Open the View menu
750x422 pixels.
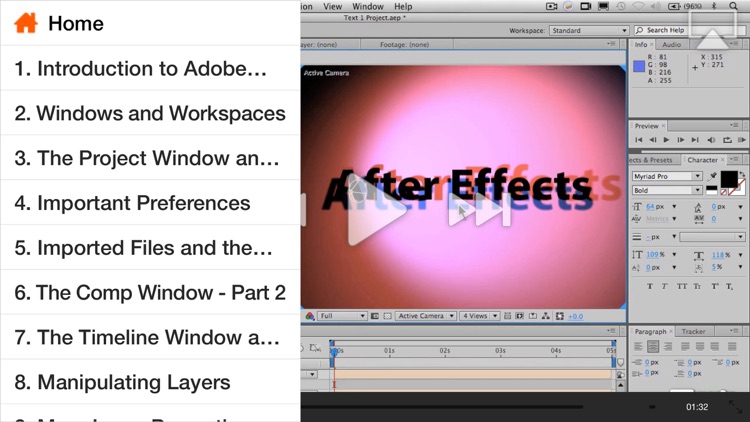332,6
